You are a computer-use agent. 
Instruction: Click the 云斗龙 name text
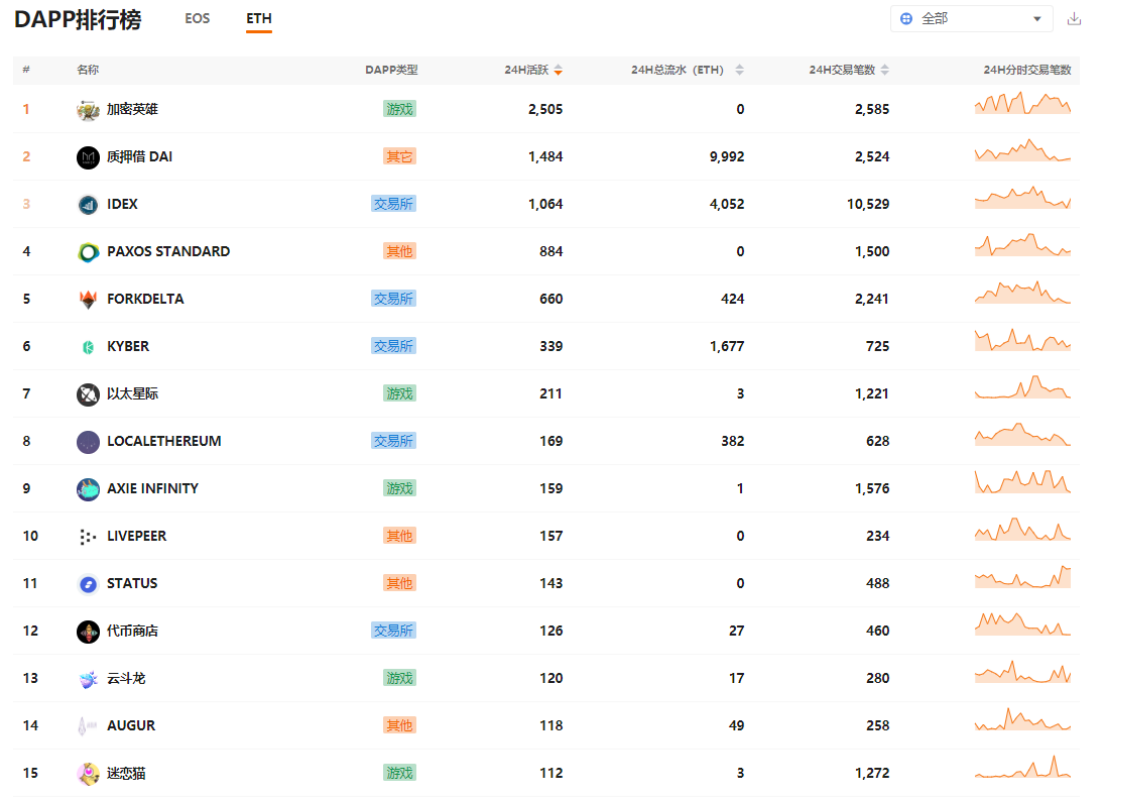pos(126,679)
